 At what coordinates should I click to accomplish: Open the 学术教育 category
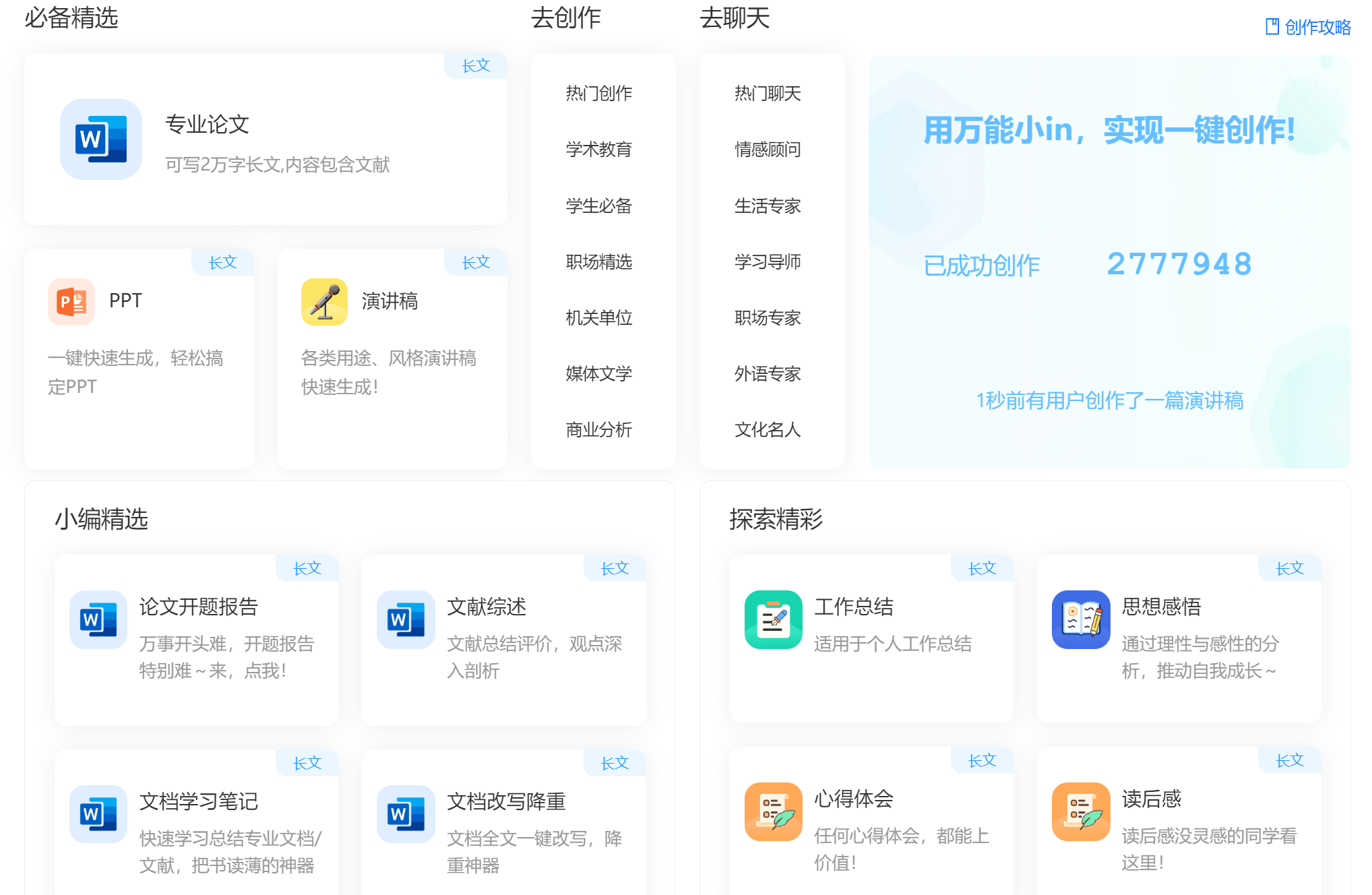(x=598, y=150)
